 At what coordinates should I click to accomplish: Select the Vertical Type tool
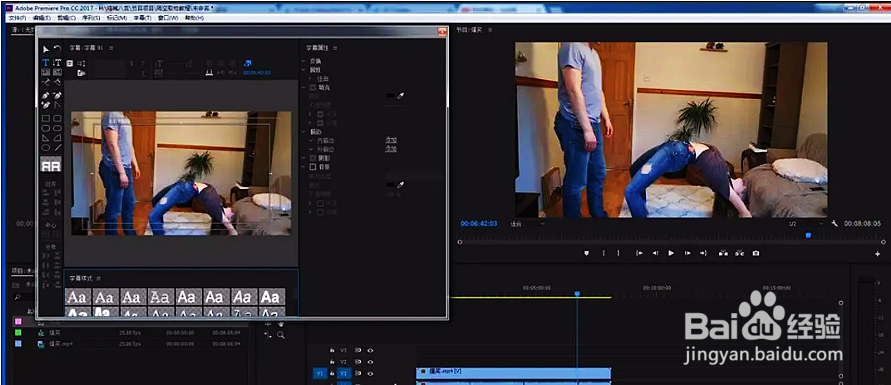click(x=57, y=62)
